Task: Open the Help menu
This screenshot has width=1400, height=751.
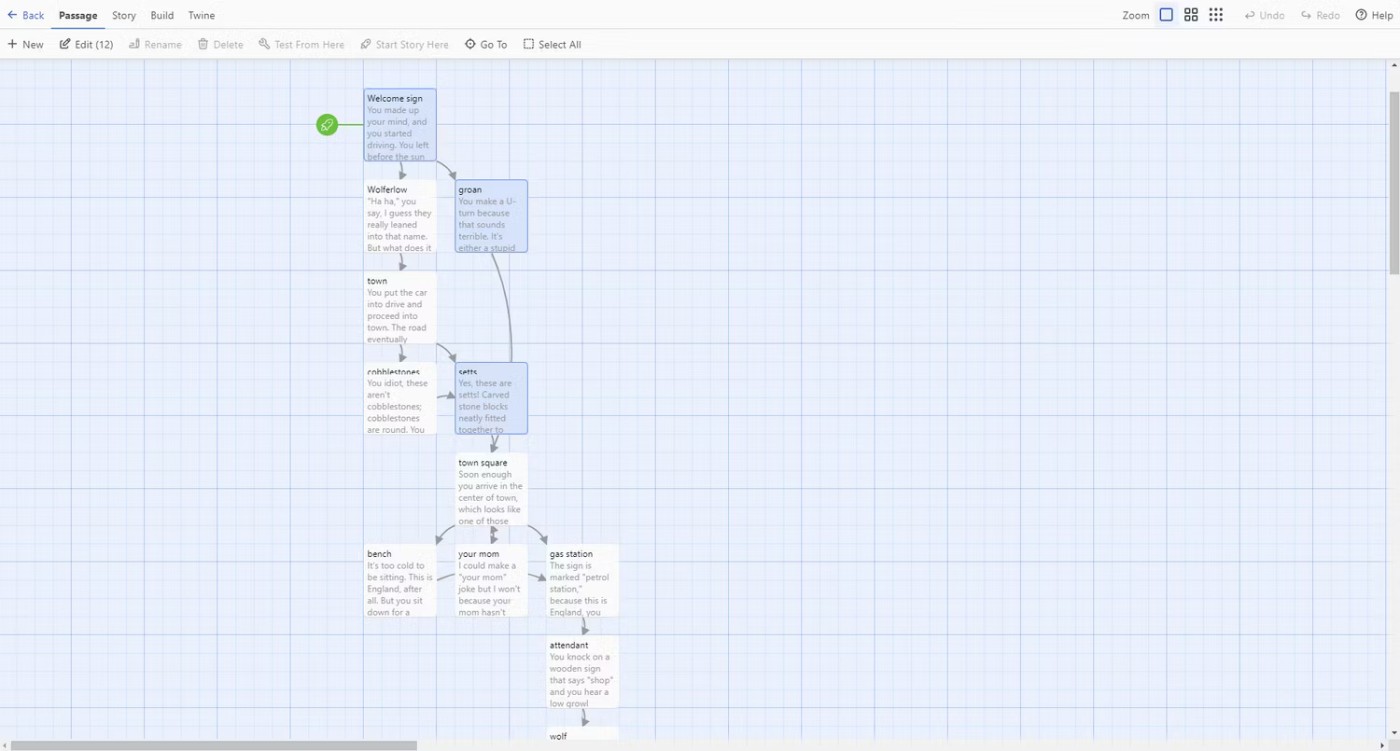Action: point(1374,15)
